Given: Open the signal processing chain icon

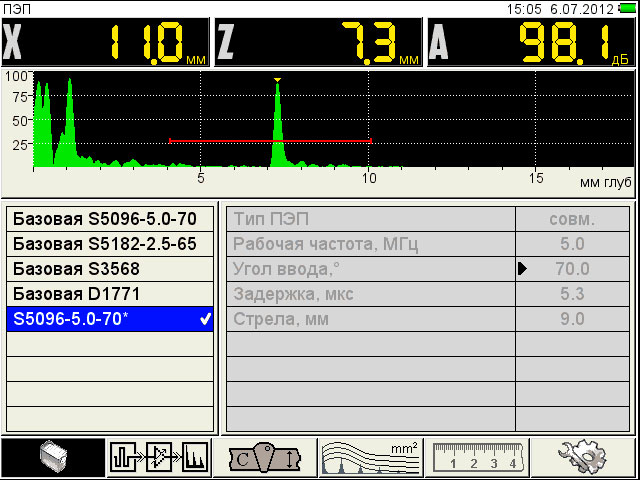Looking at the screenshot, I should [x=160, y=458].
